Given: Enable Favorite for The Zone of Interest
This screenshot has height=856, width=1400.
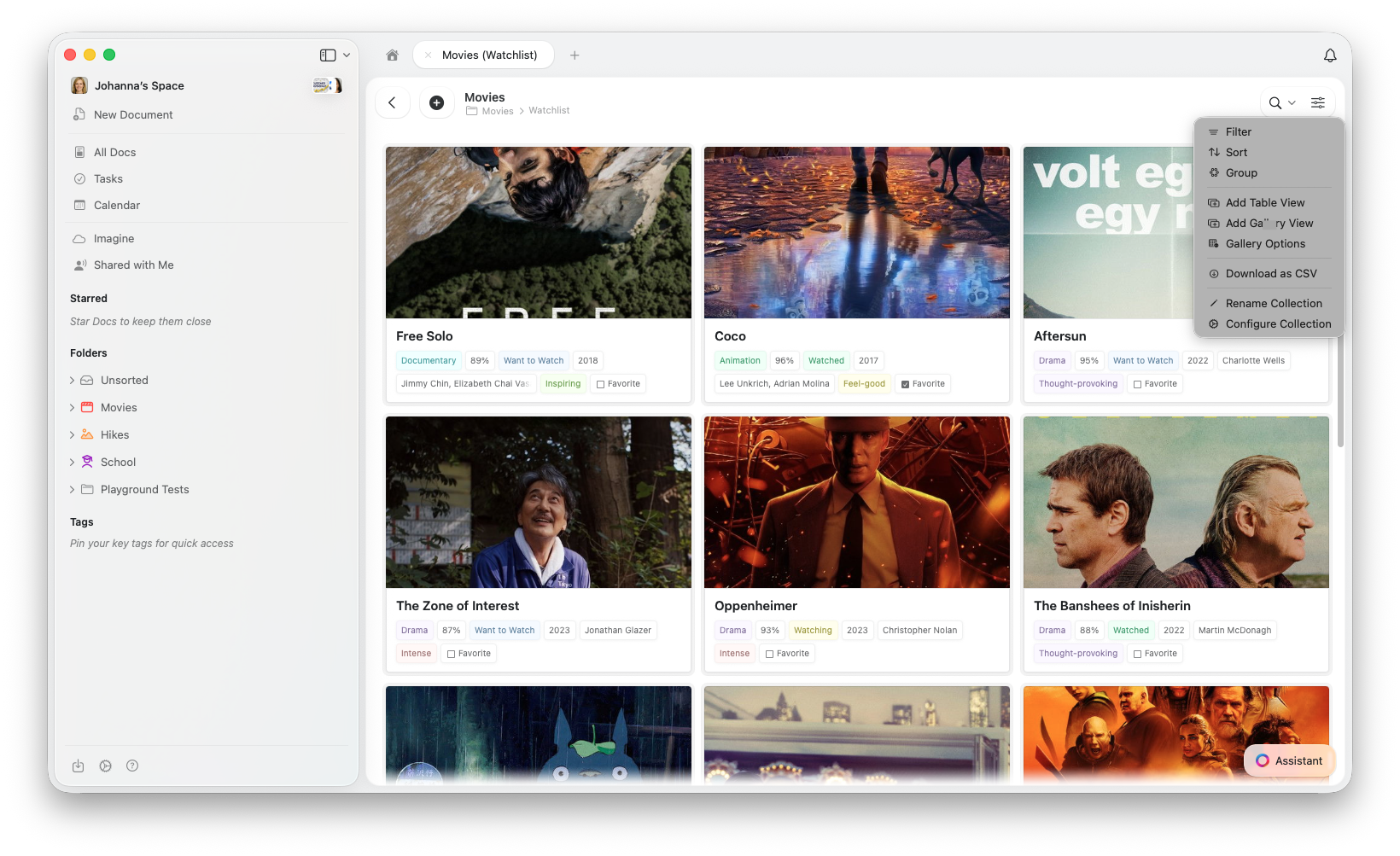Looking at the screenshot, I should pos(450,653).
